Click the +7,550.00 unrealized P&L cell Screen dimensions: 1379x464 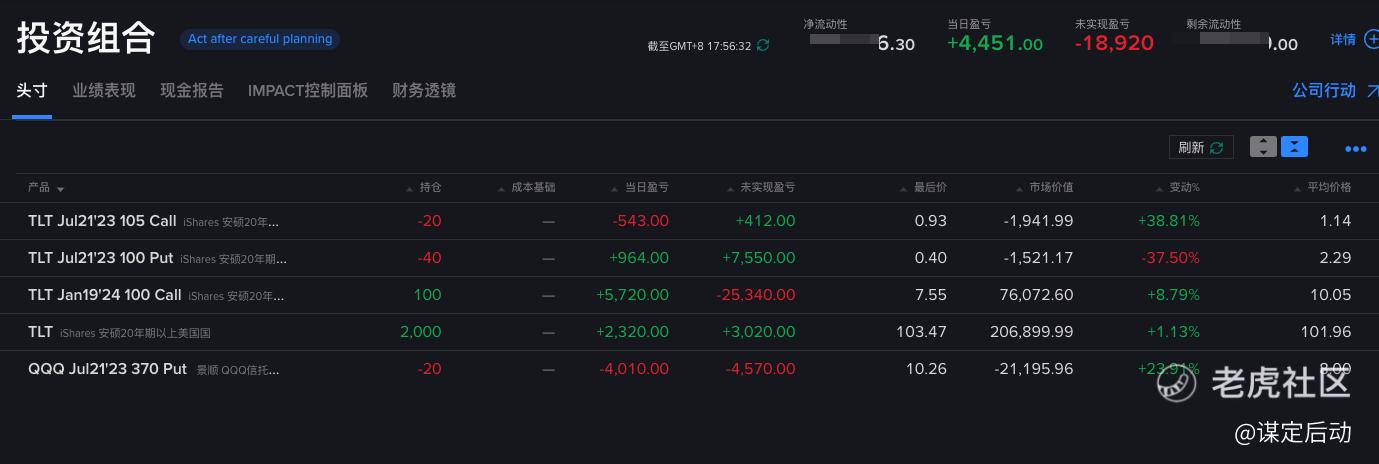(759, 258)
